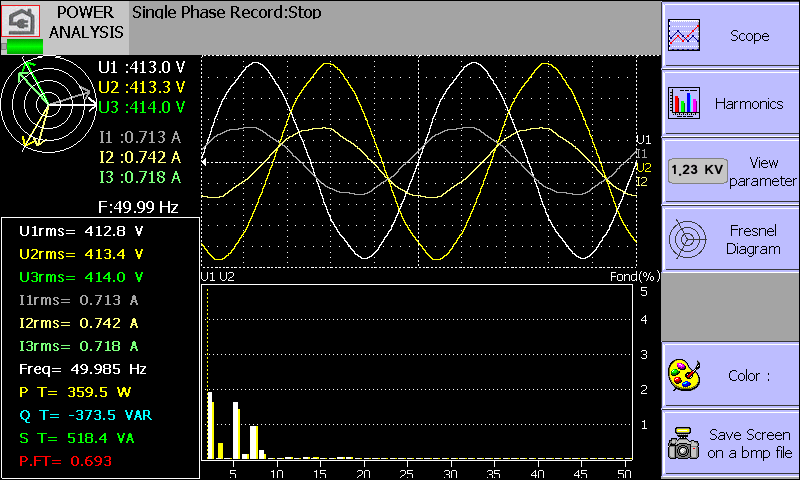Open the Fresnel Diagram radar icon

coord(687,239)
